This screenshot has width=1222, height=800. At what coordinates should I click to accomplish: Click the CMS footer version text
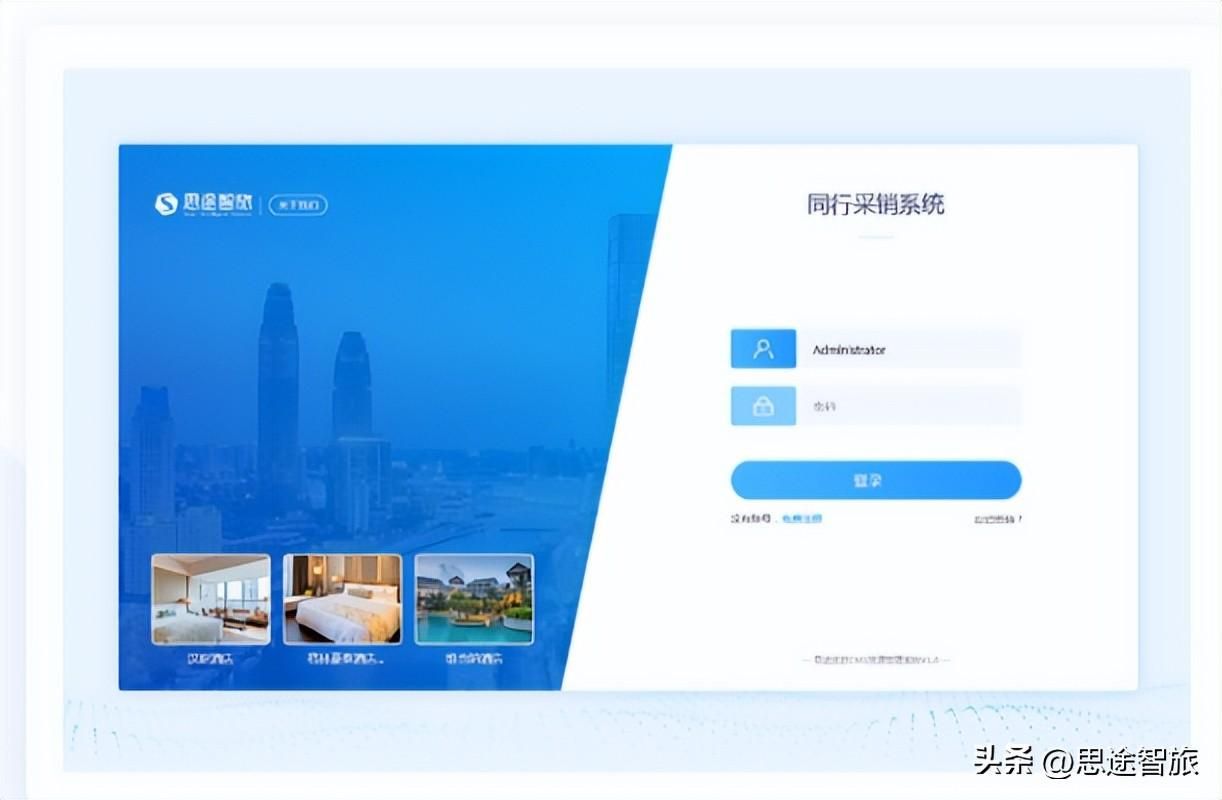tap(876, 660)
